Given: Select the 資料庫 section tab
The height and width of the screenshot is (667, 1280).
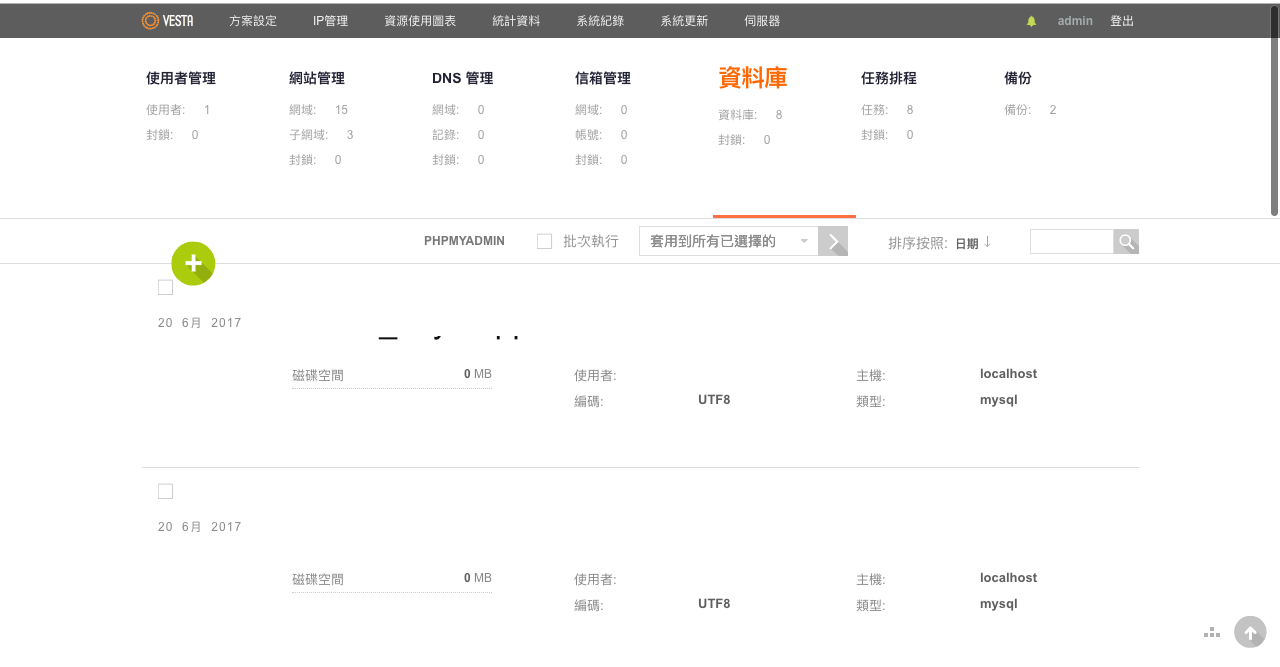Looking at the screenshot, I should tap(753, 78).
